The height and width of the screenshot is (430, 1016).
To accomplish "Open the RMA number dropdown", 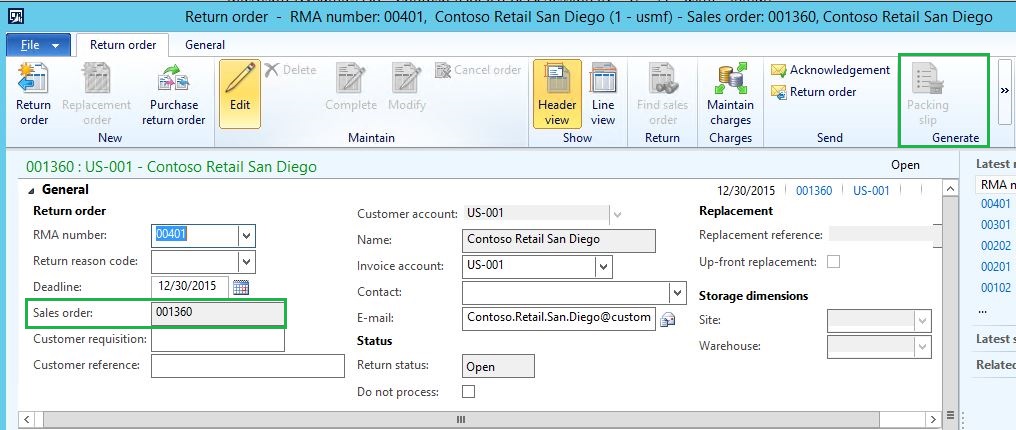I will pos(246,236).
